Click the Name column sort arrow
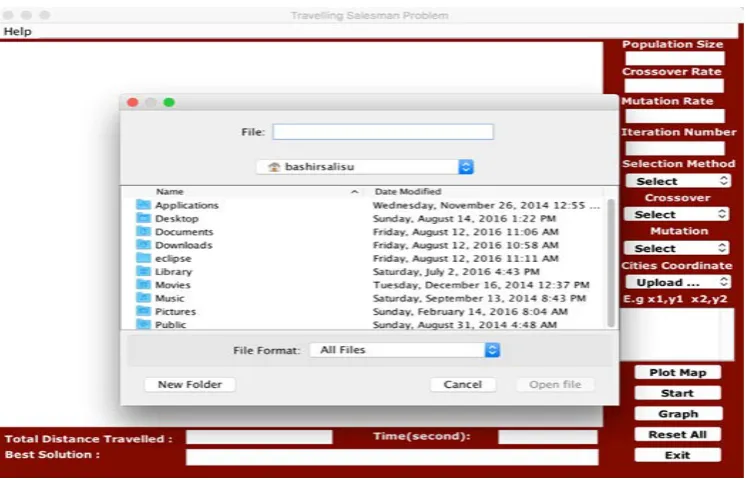The image size is (749, 480). click(354, 192)
